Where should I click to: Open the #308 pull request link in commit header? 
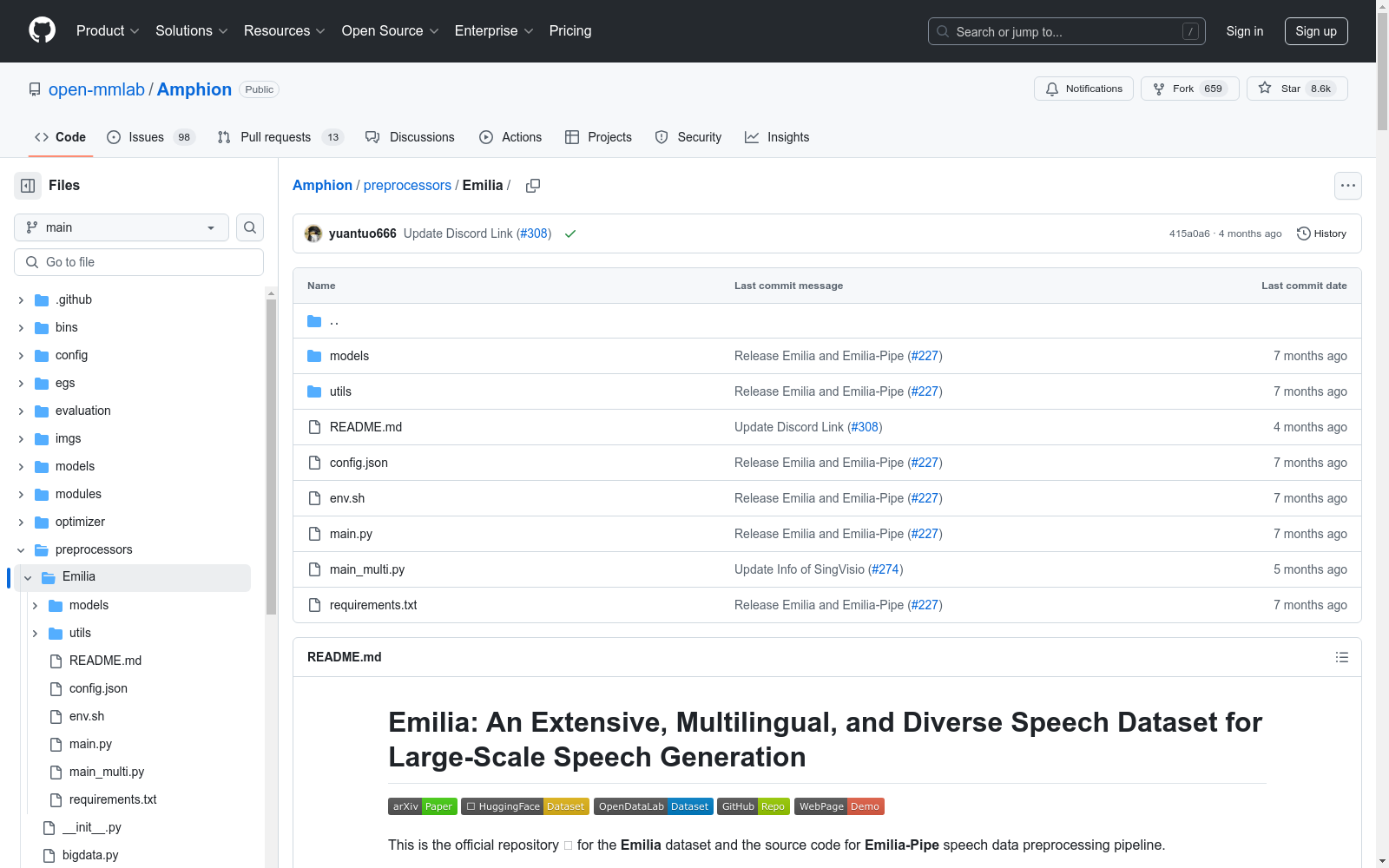point(534,233)
